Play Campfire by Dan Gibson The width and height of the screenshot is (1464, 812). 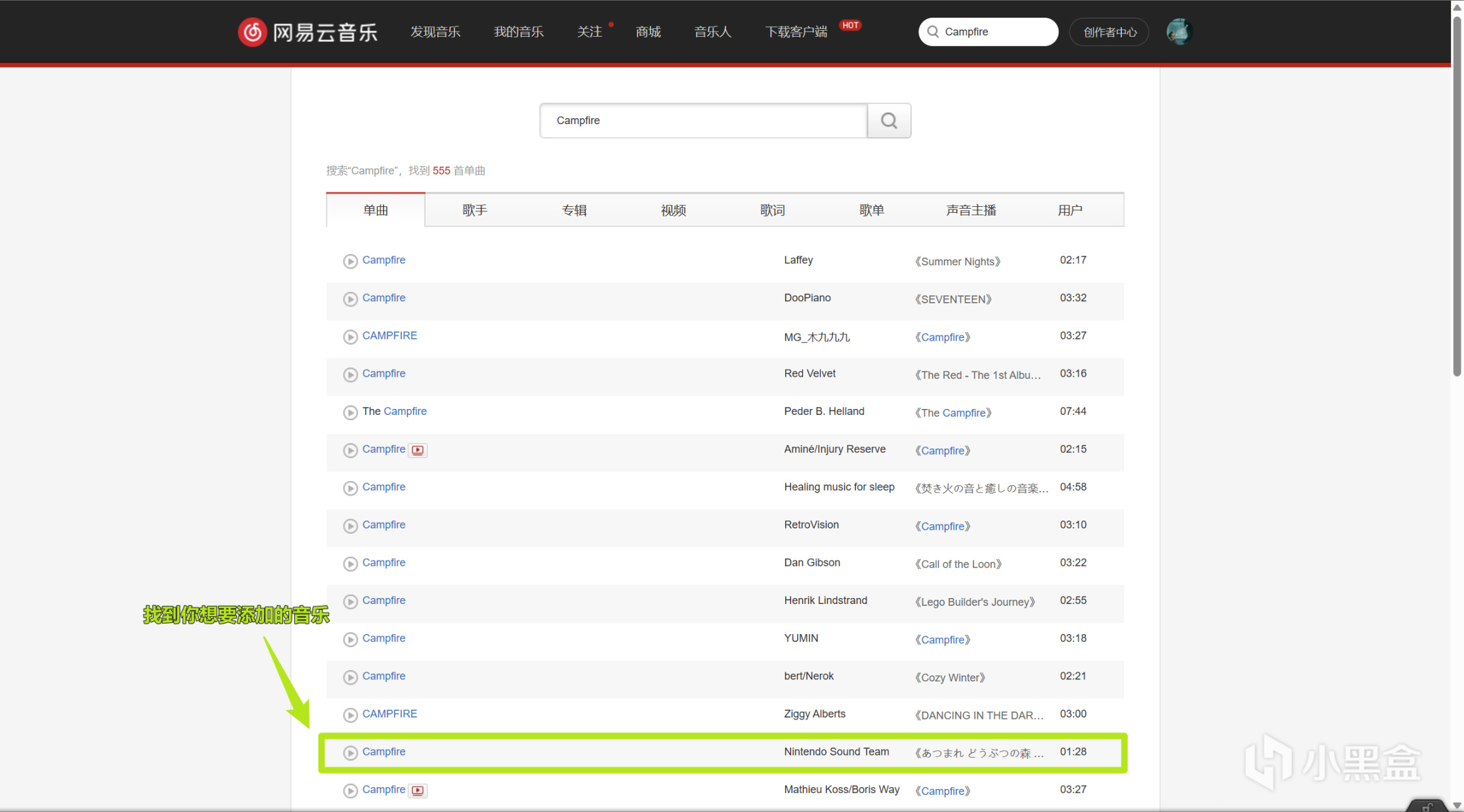(x=351, y=564)
